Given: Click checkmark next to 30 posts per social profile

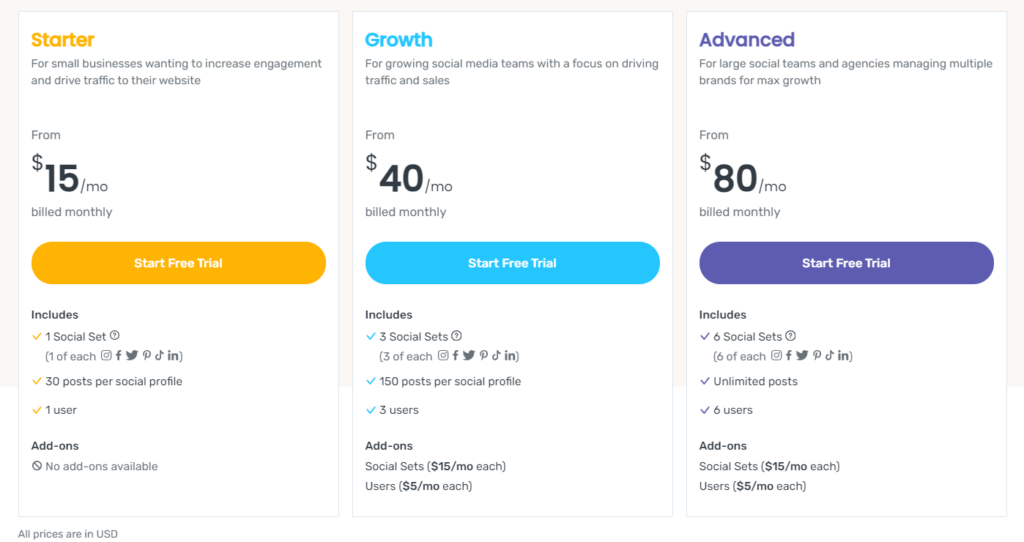Looking at the screenshot, I should click(37, 381).
